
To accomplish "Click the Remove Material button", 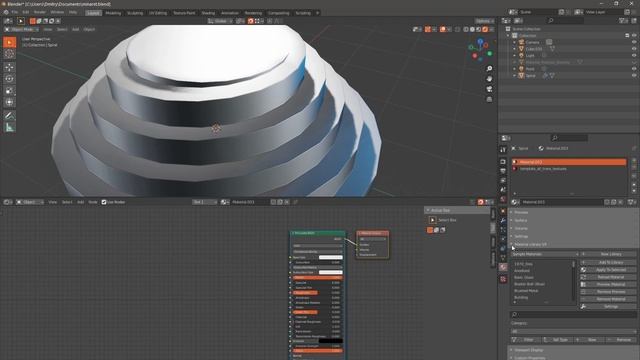I will pos(608,299).
